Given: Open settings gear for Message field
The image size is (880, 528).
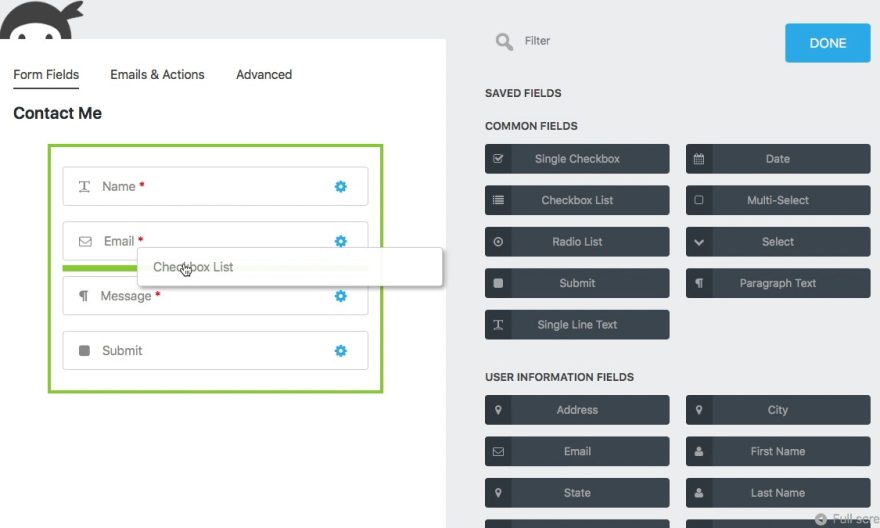Looking at the screenshot, I should (341, 296).
